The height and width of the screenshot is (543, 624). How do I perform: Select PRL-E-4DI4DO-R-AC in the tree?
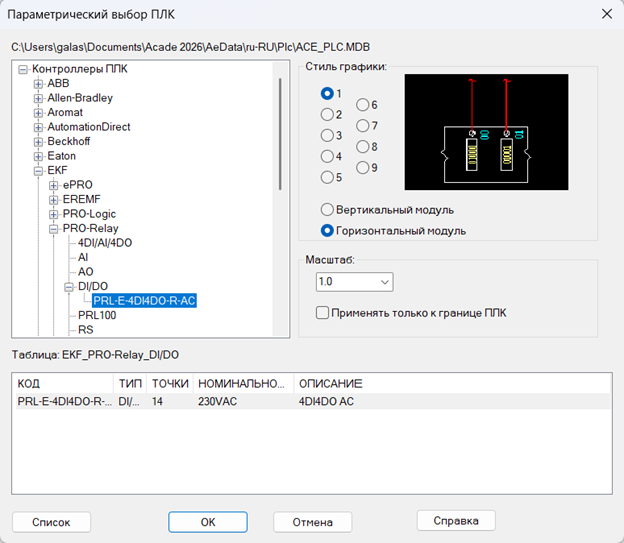[144, 301]
